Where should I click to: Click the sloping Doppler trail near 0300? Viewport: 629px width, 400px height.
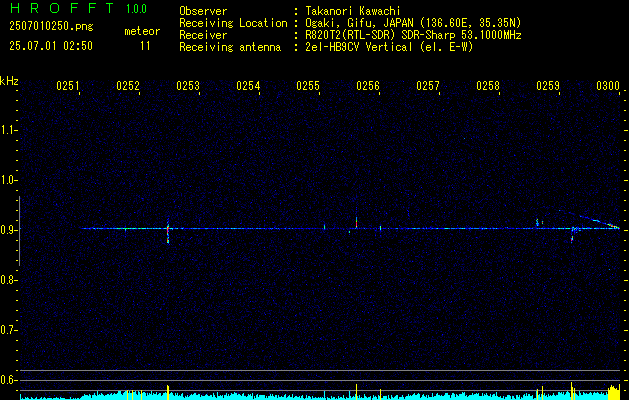click(x=590, y=219)
